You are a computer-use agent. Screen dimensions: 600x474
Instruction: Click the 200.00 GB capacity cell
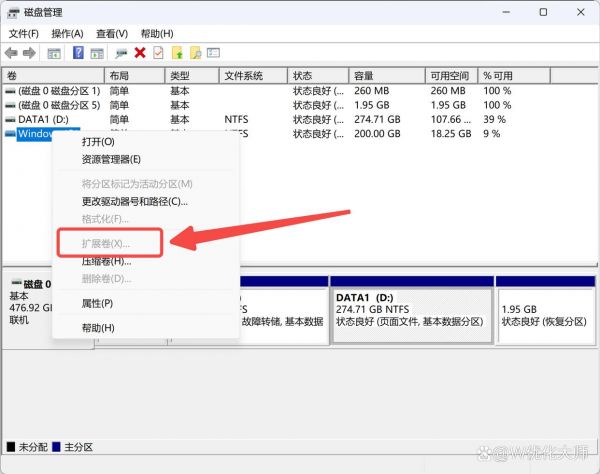pos(377,134)
